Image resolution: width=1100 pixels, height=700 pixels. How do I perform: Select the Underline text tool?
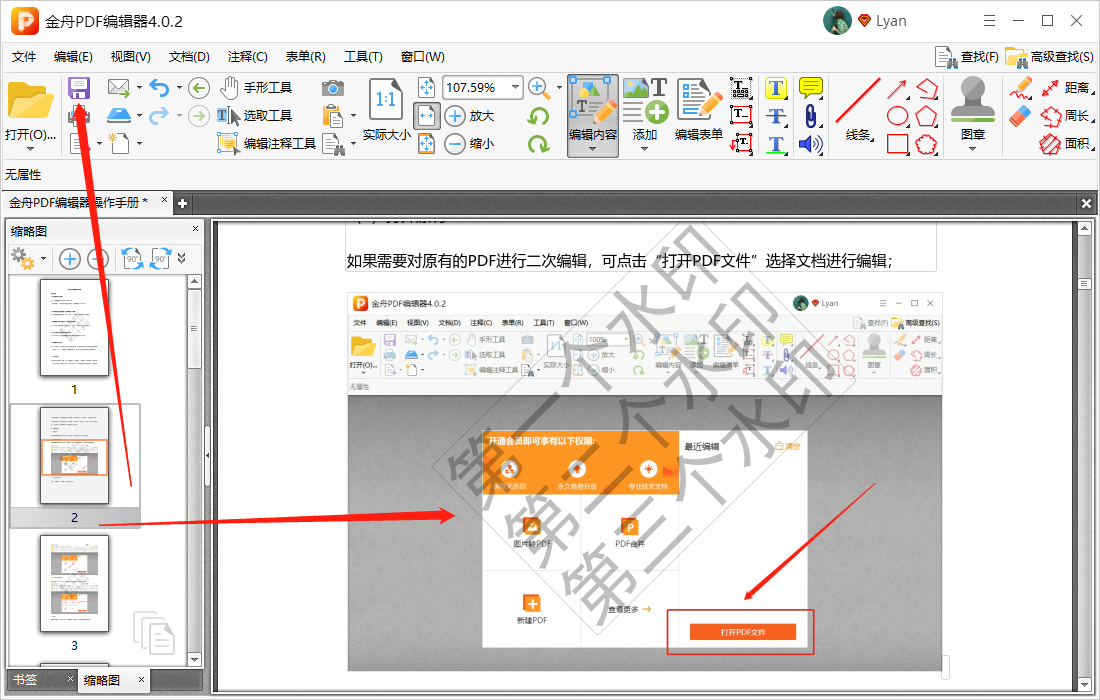tap(775, 144)
